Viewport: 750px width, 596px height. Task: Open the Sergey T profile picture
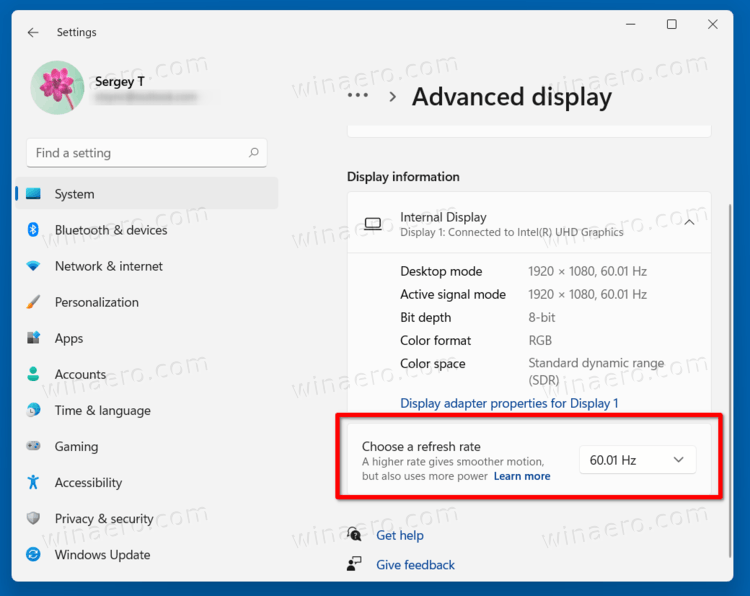click(57, 88)
